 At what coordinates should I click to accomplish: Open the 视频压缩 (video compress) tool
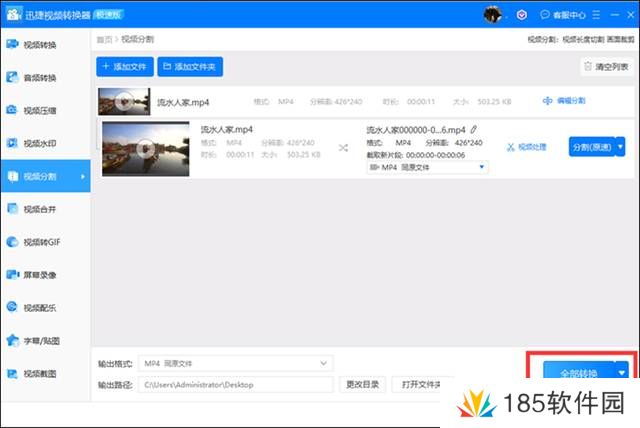(40, 111)
